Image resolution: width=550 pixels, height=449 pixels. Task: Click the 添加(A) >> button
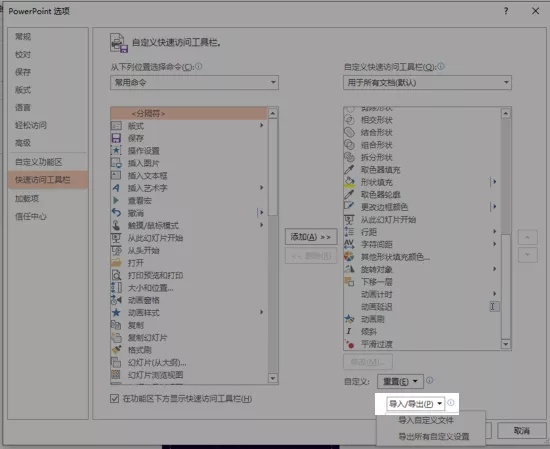click(x=311, y=237)
